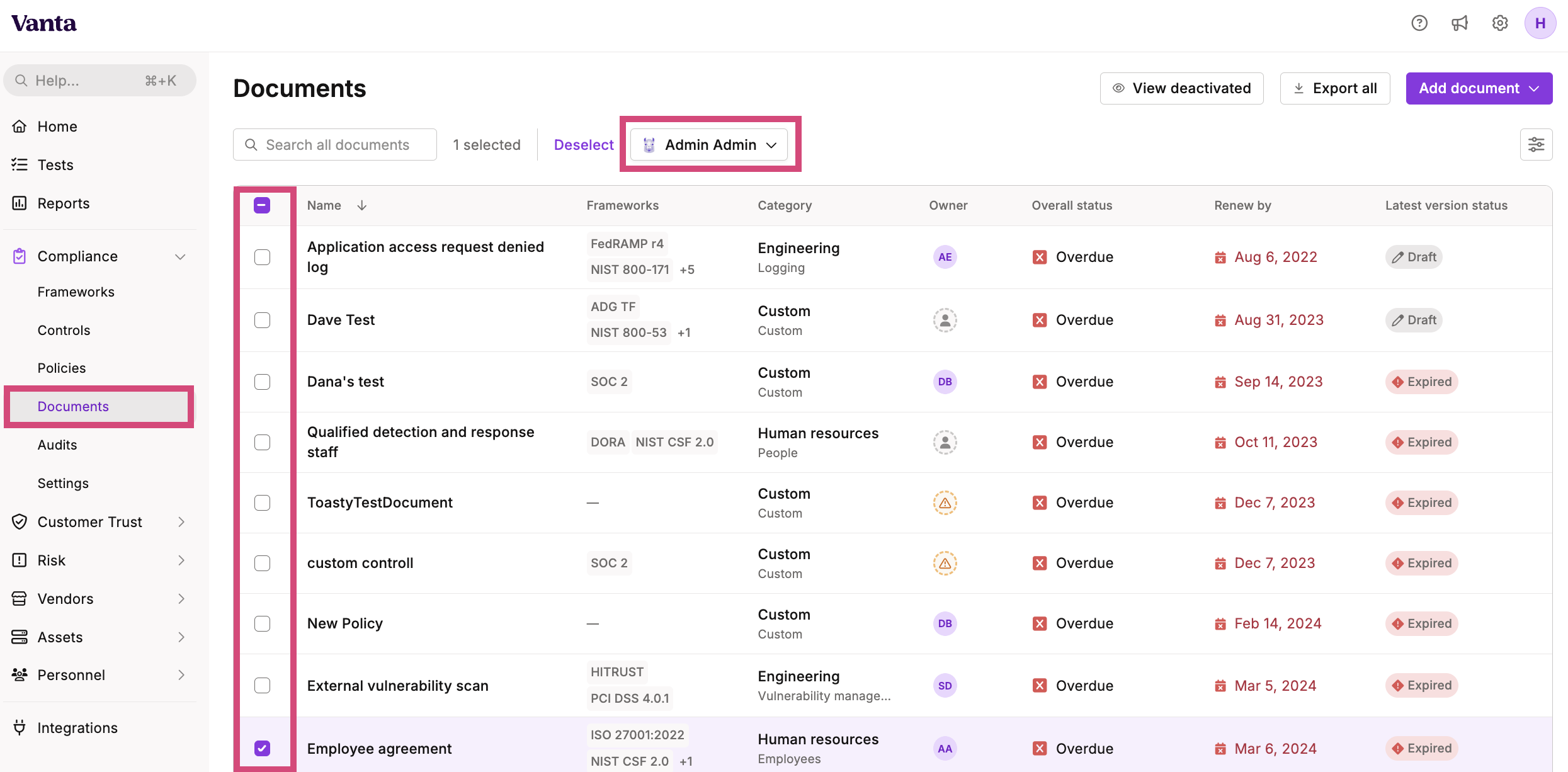The image size is (1568, 772).
Task: Click the Tests checklist icon
Action: [x=20, y=165]
